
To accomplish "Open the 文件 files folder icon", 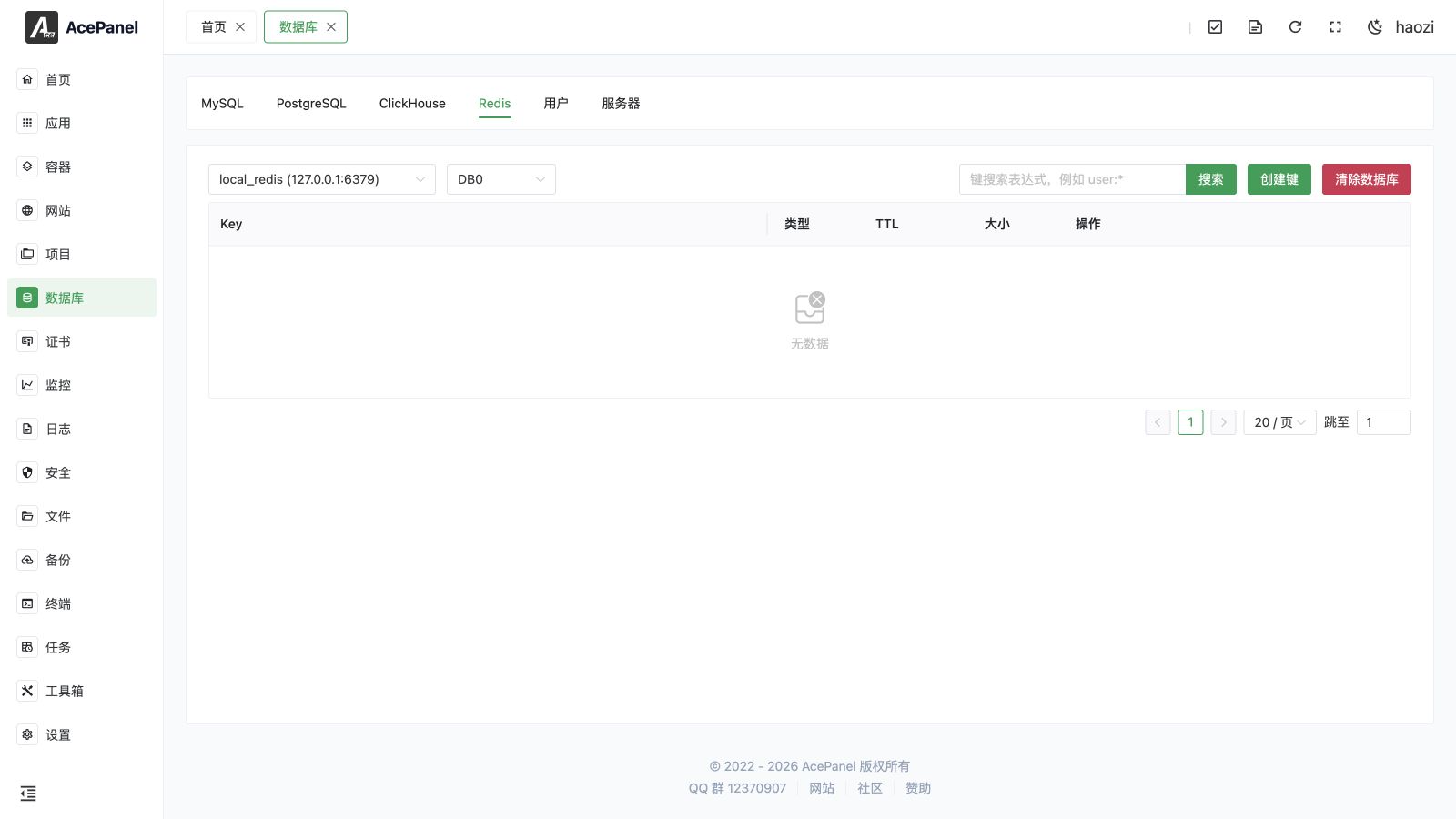I will (27, 516).
